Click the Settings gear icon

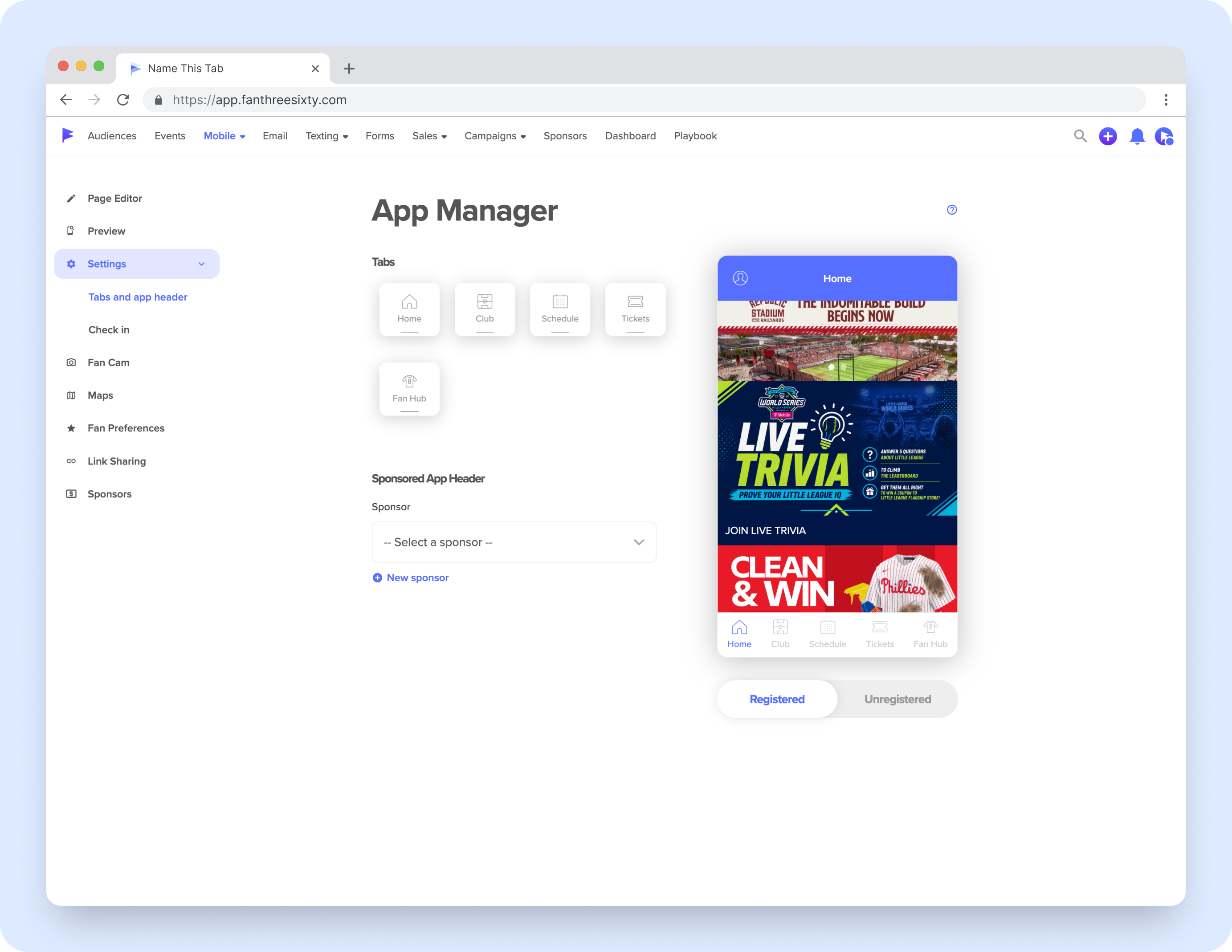[x=71, y=264]
